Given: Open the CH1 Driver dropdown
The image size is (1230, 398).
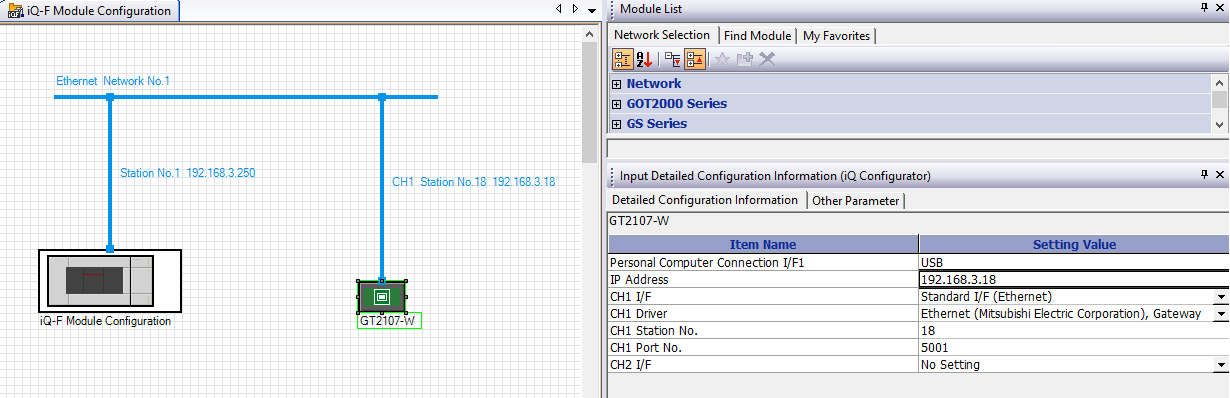Looking at the screenshot, I should point(1221,314).
